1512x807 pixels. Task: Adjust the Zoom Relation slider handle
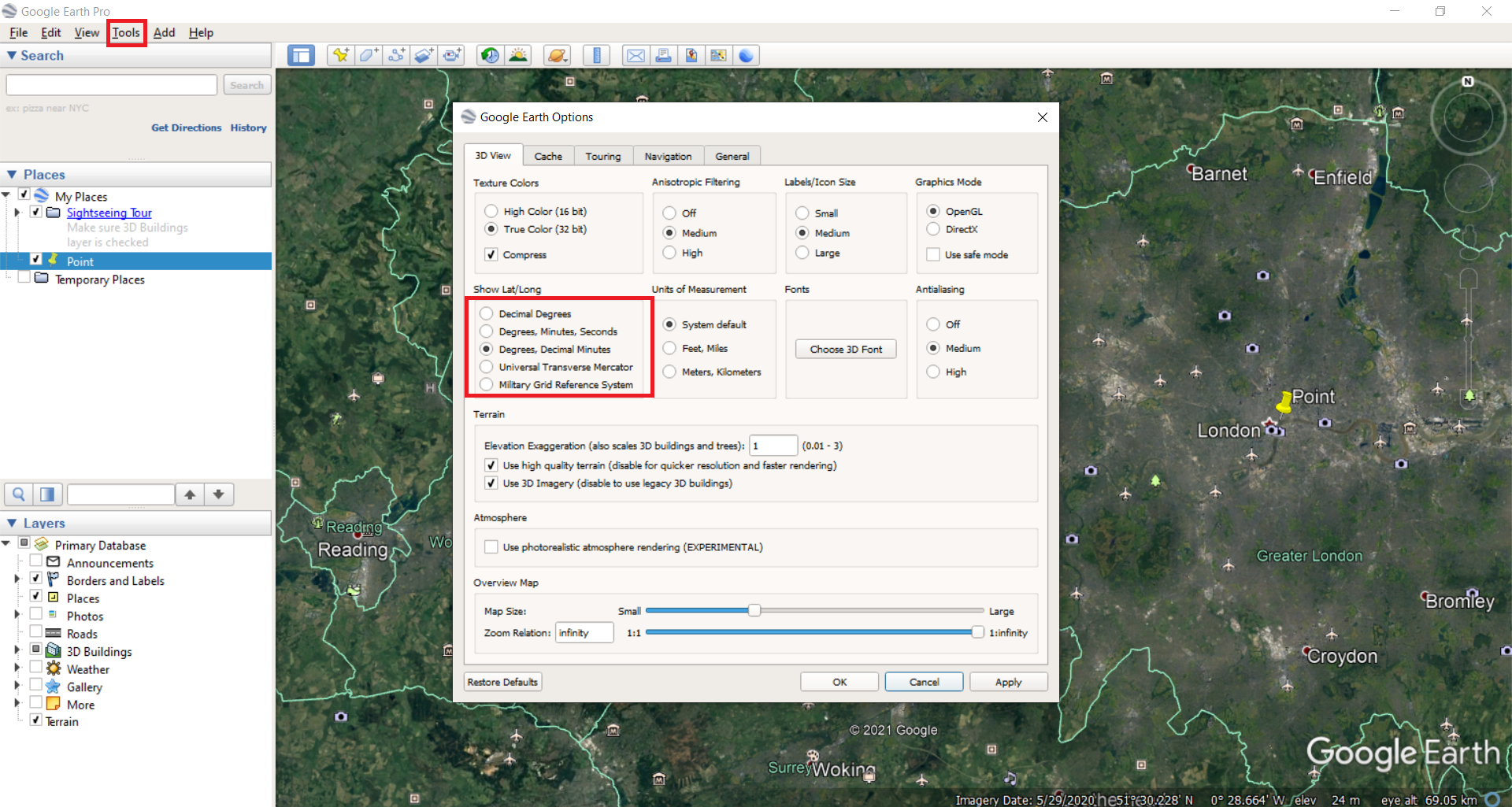977,632
